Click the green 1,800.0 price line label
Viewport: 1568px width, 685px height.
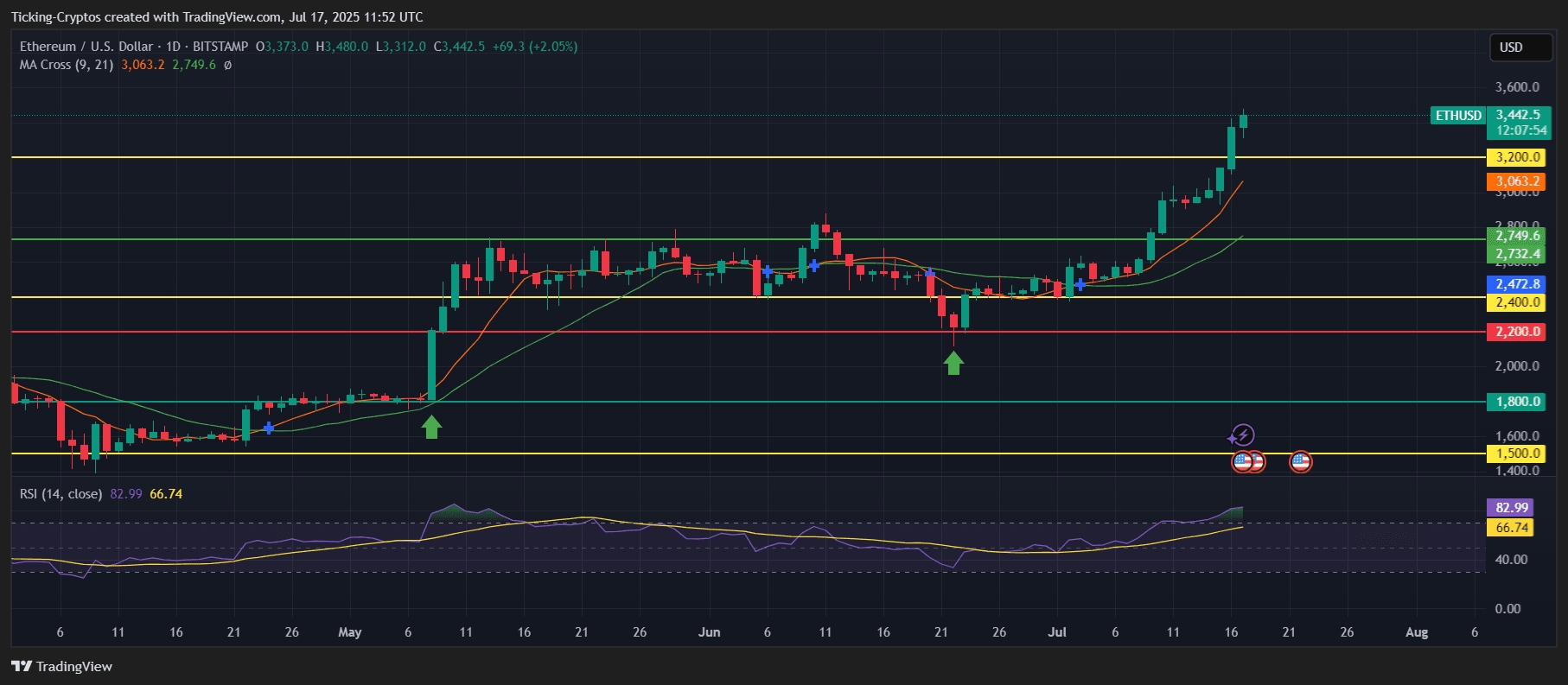tap(1517, 402)
